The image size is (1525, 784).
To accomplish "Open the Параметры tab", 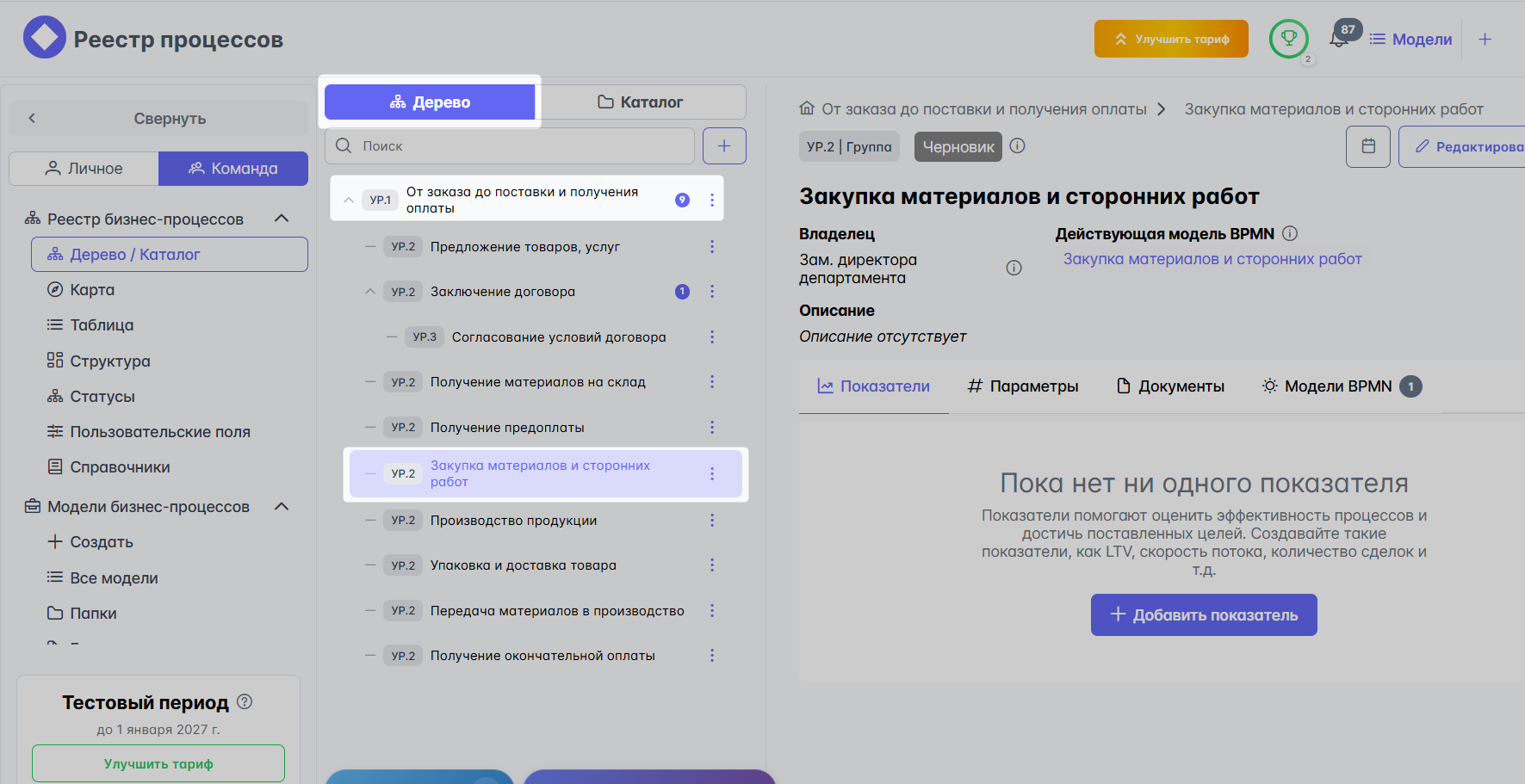I will [x=1022, y=386].
